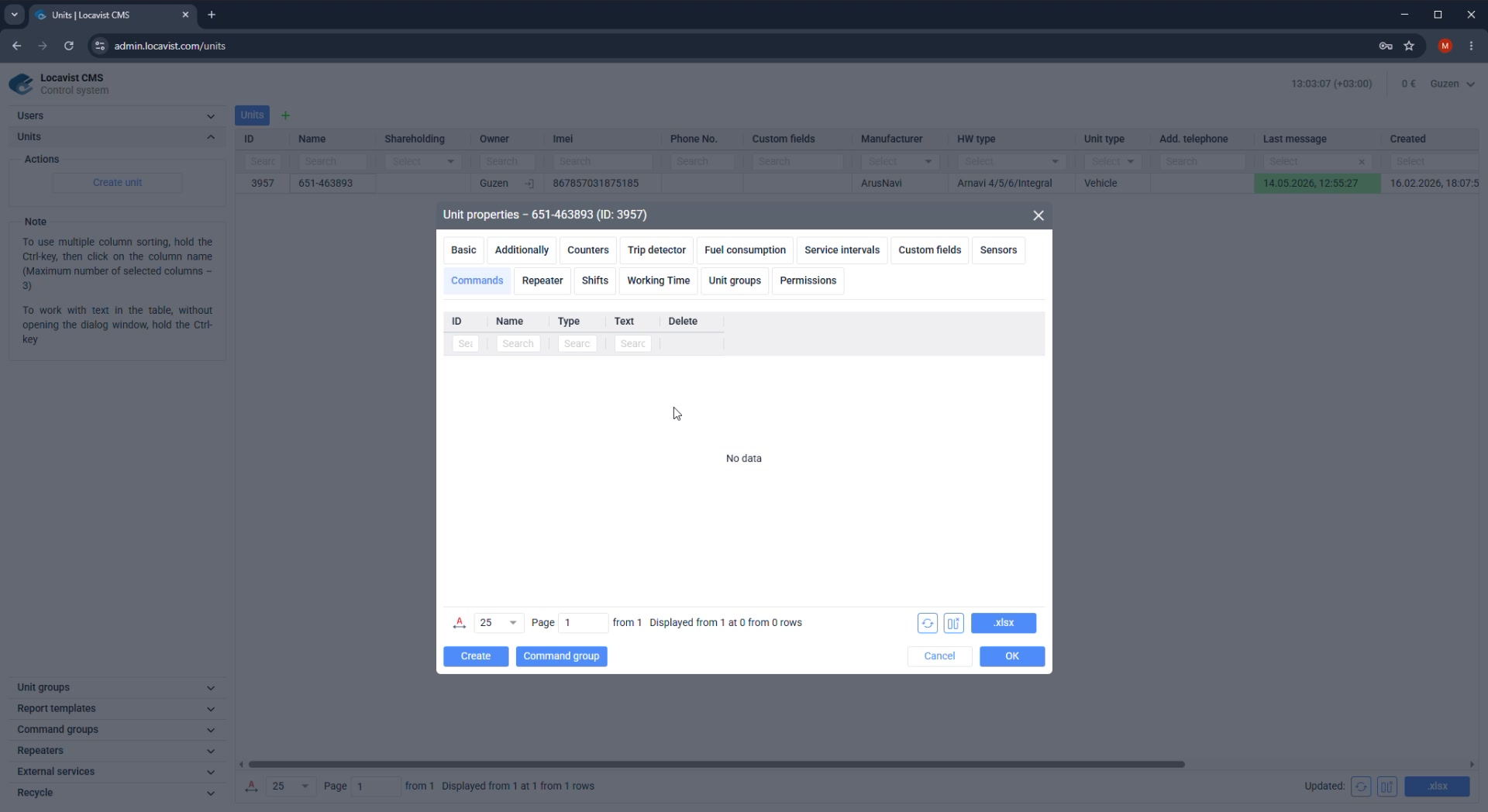Open the browser profile avatar M
Viewport: 1488px width, 812px height.
pyautogui.click(x=1445, y=46)
